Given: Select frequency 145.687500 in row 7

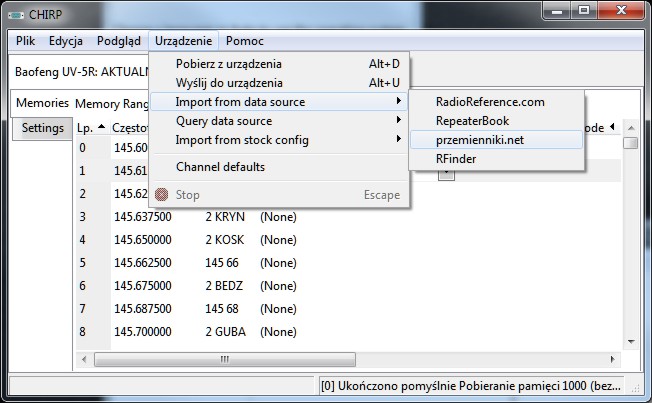Looking at the screenshot, I should point(143,309).
